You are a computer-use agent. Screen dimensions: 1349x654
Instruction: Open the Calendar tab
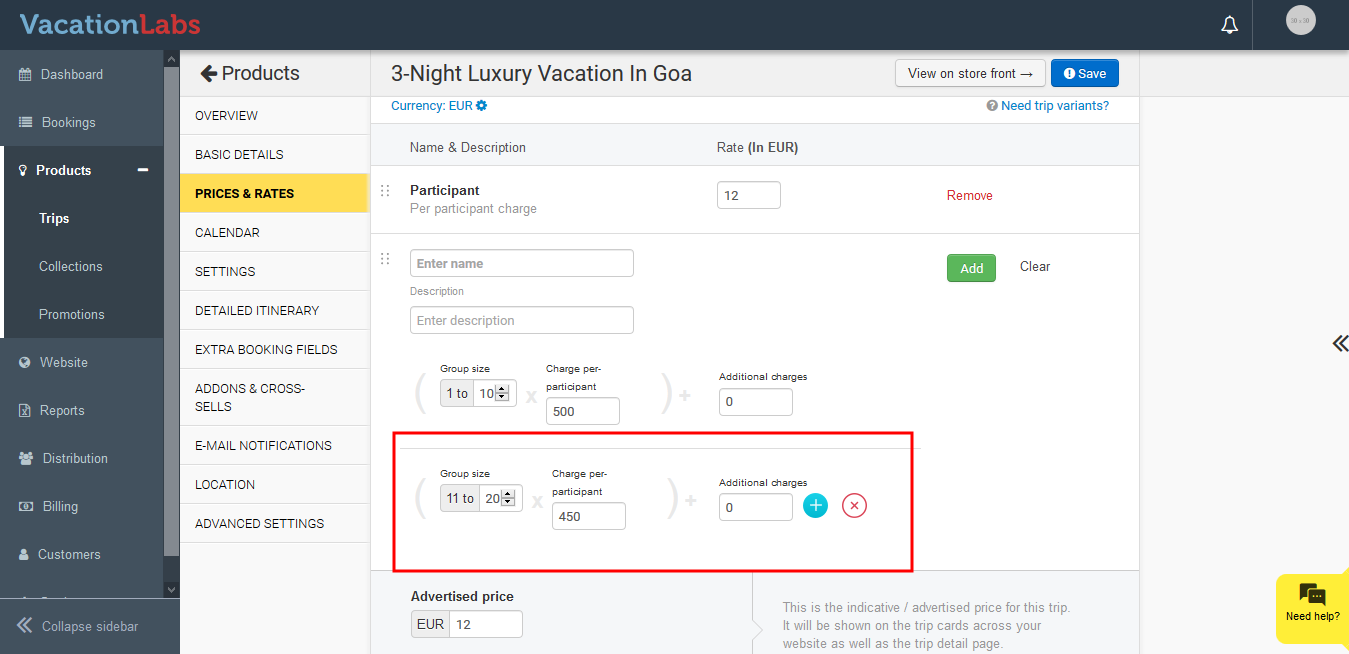click(x=227, y=232)
